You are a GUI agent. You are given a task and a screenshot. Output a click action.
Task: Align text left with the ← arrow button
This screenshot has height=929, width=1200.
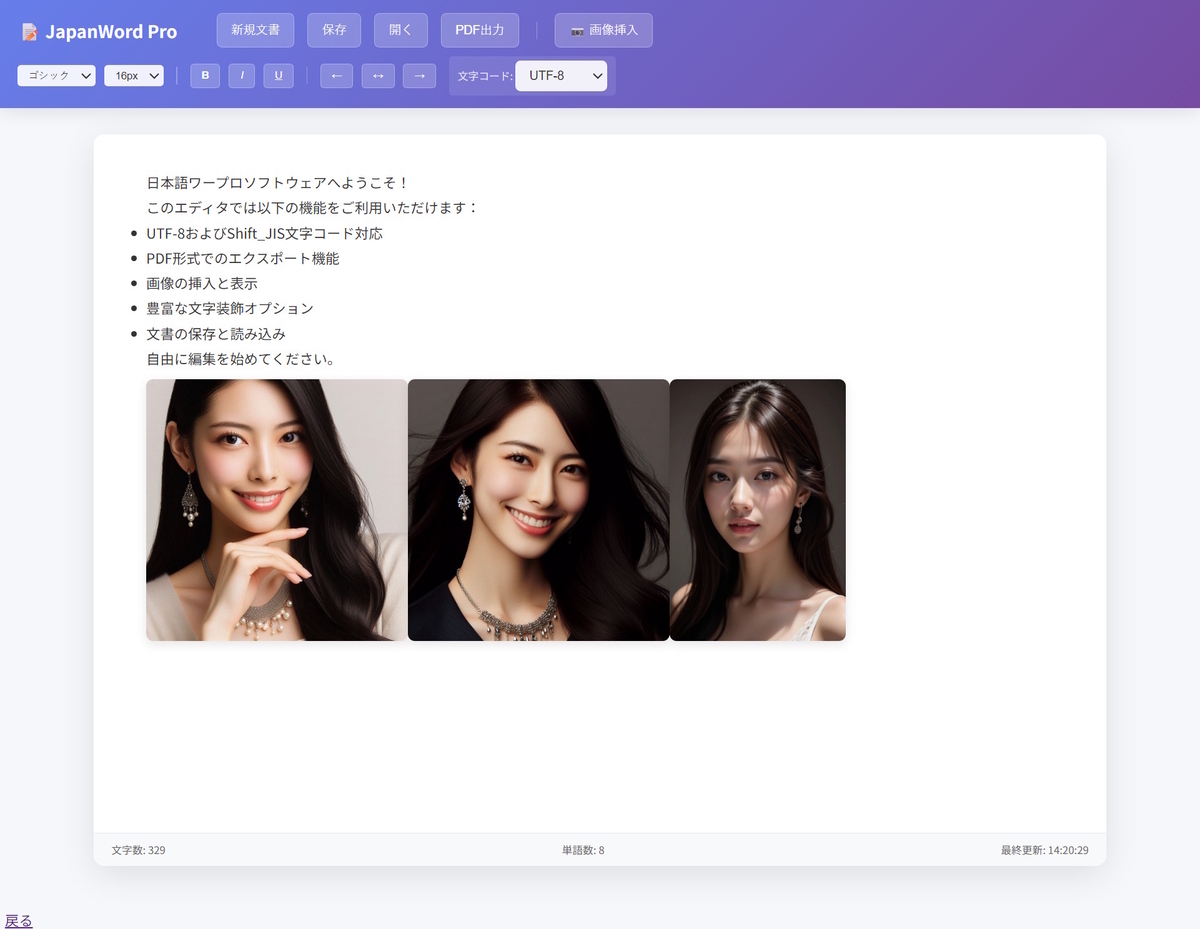pos(336,75)
